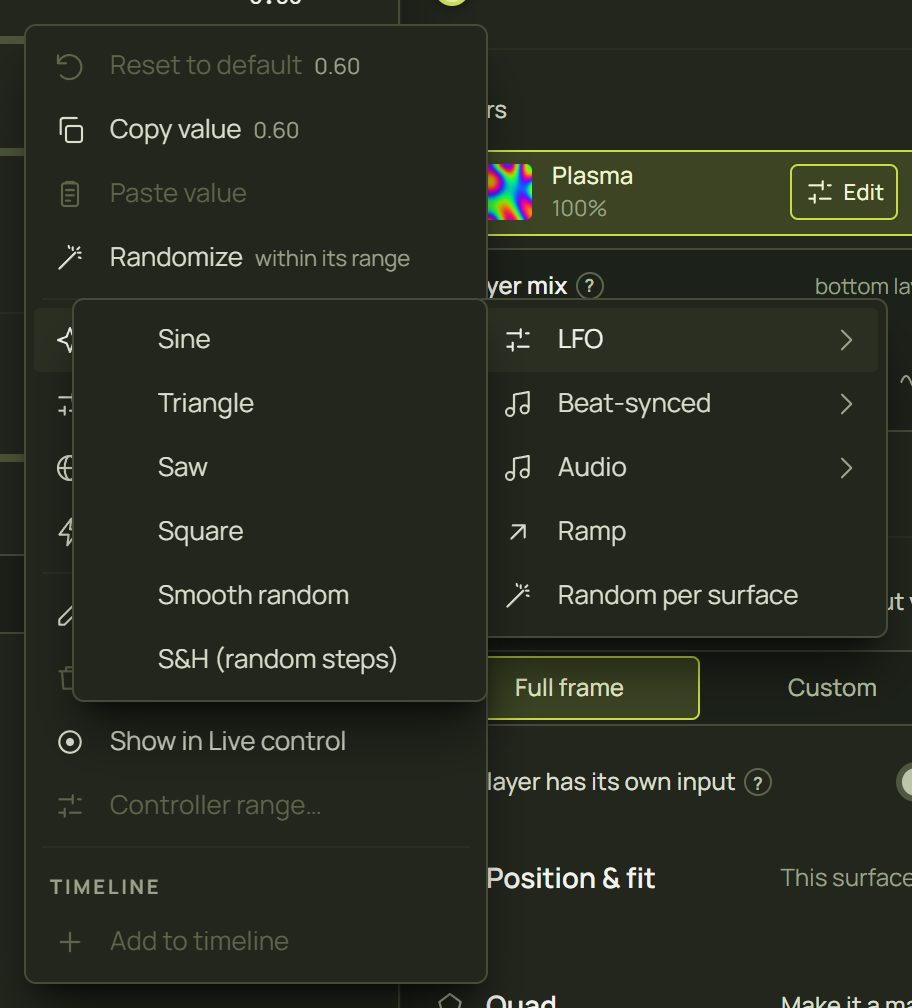Open Beat-synced modulation entry

click(683, 404)
